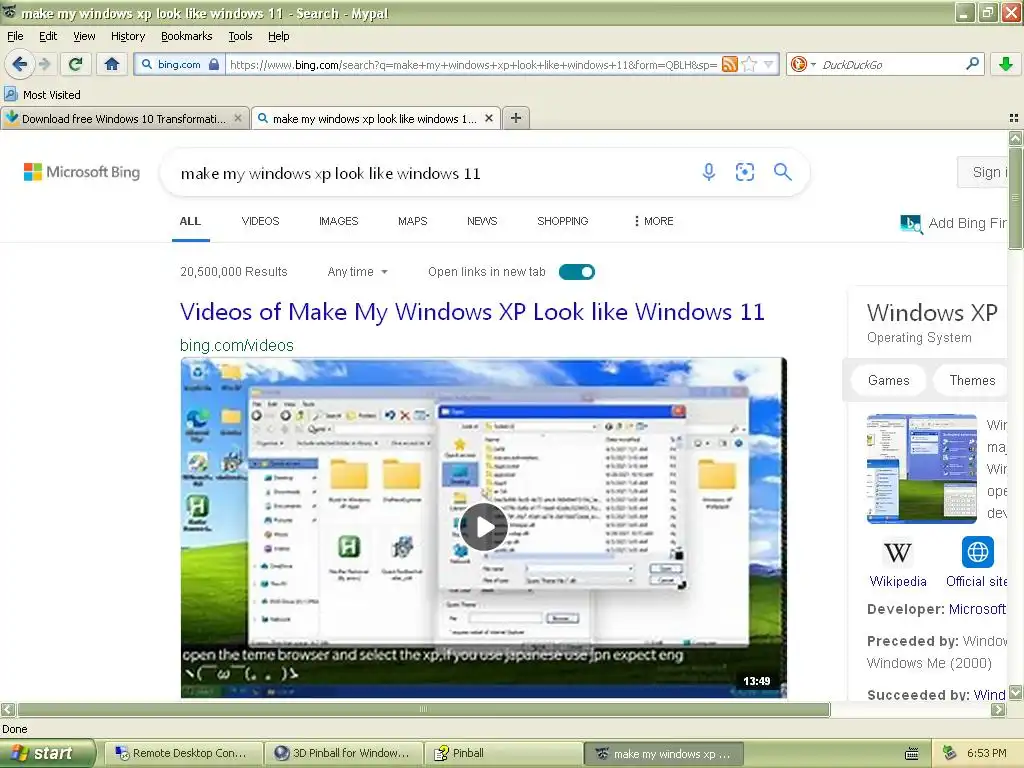The height and width of the screenshot is (768, 1024).
Task: Click the 6:53 PM taskbar clock
Action: point(986,753)
